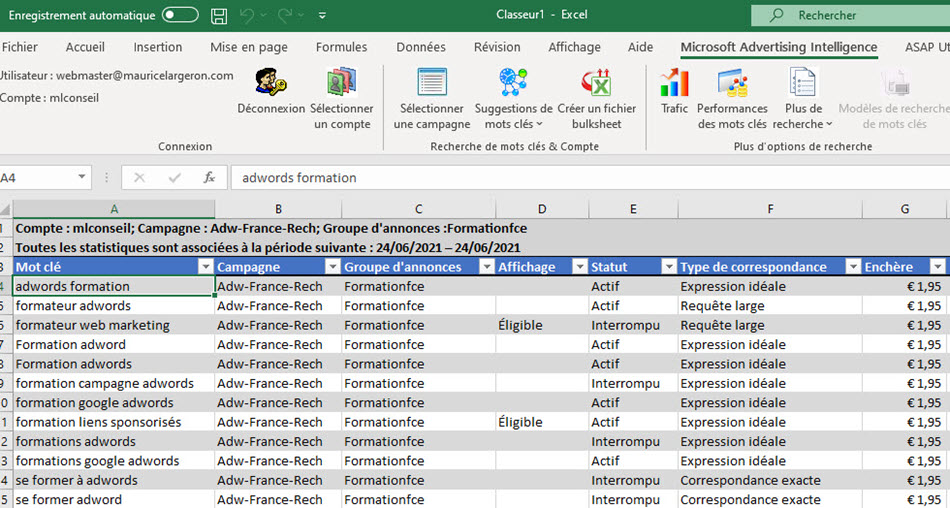Image resolution: width=950 pixels, height=508 pixels.
Task: Select column G header
Action: 905,209
